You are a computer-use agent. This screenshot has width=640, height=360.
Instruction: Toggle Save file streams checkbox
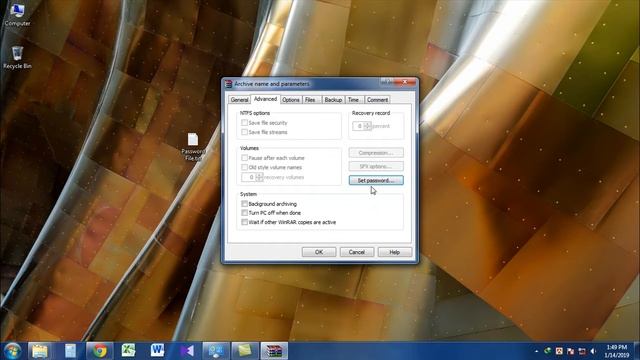point(244,132)
